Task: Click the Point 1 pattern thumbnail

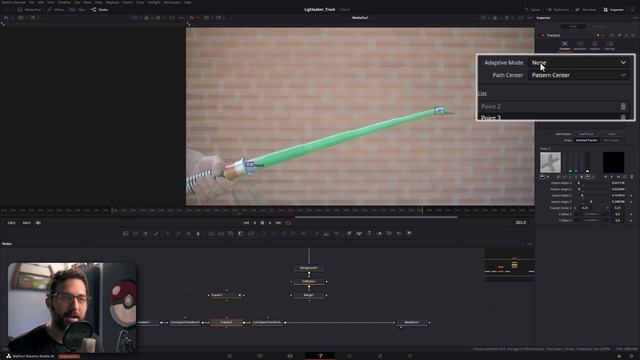Action: click(550, 162)
